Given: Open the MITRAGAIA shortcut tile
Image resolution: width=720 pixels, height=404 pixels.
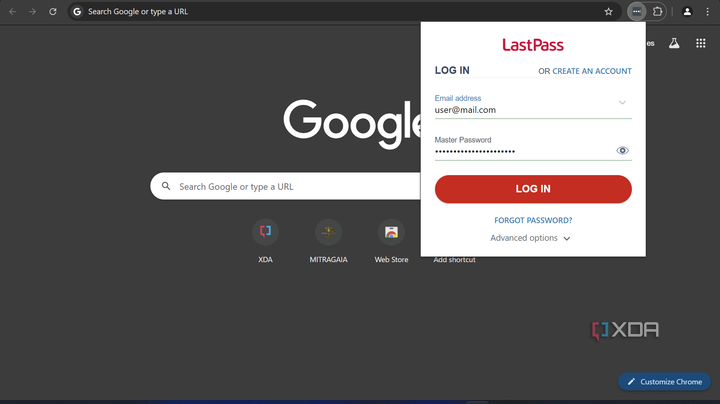Looking at the screenshot, I should pos(328,240).
